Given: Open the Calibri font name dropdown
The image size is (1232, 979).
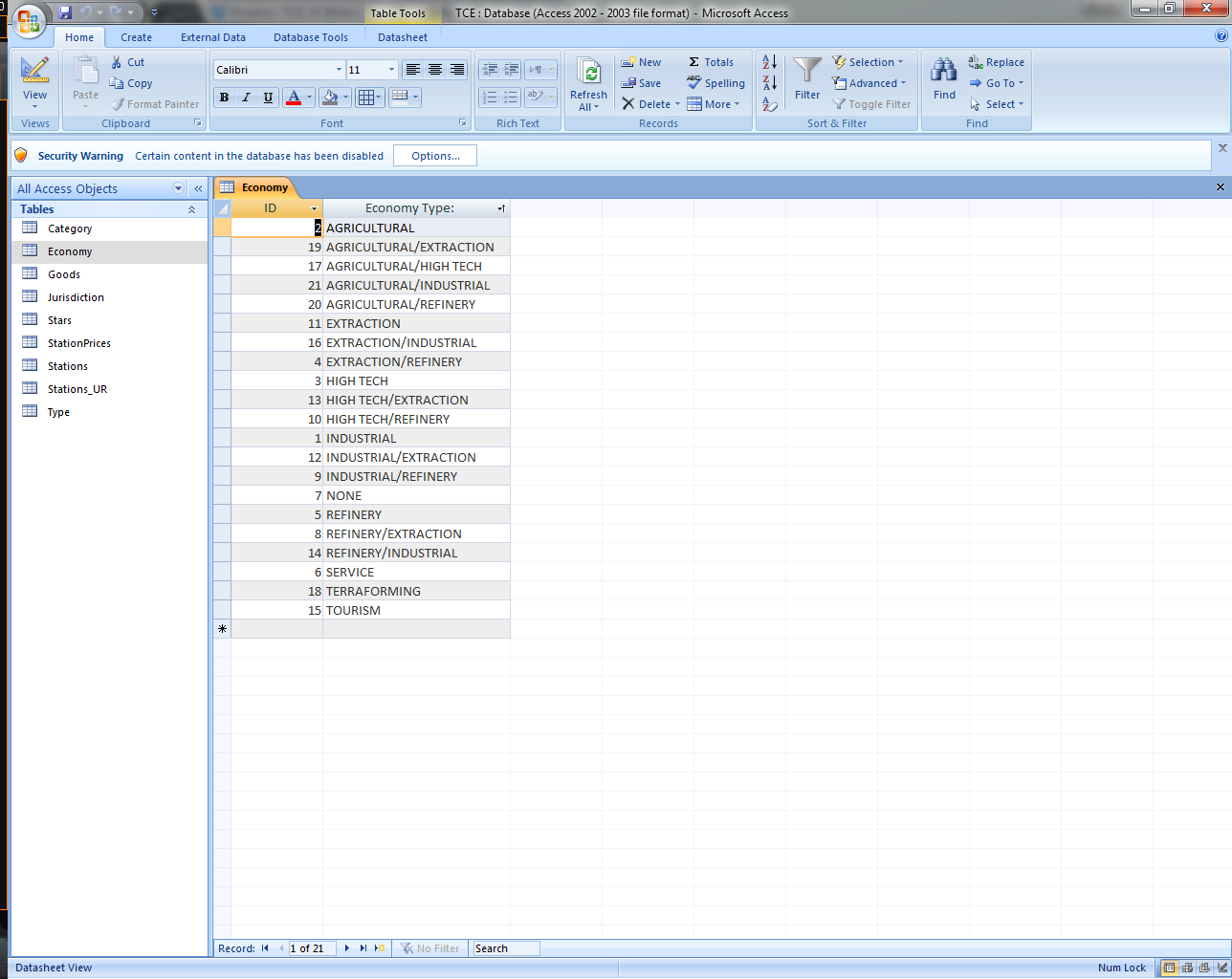Looking at the screenshot, I should pyautogui.click(x=339, y=70).
